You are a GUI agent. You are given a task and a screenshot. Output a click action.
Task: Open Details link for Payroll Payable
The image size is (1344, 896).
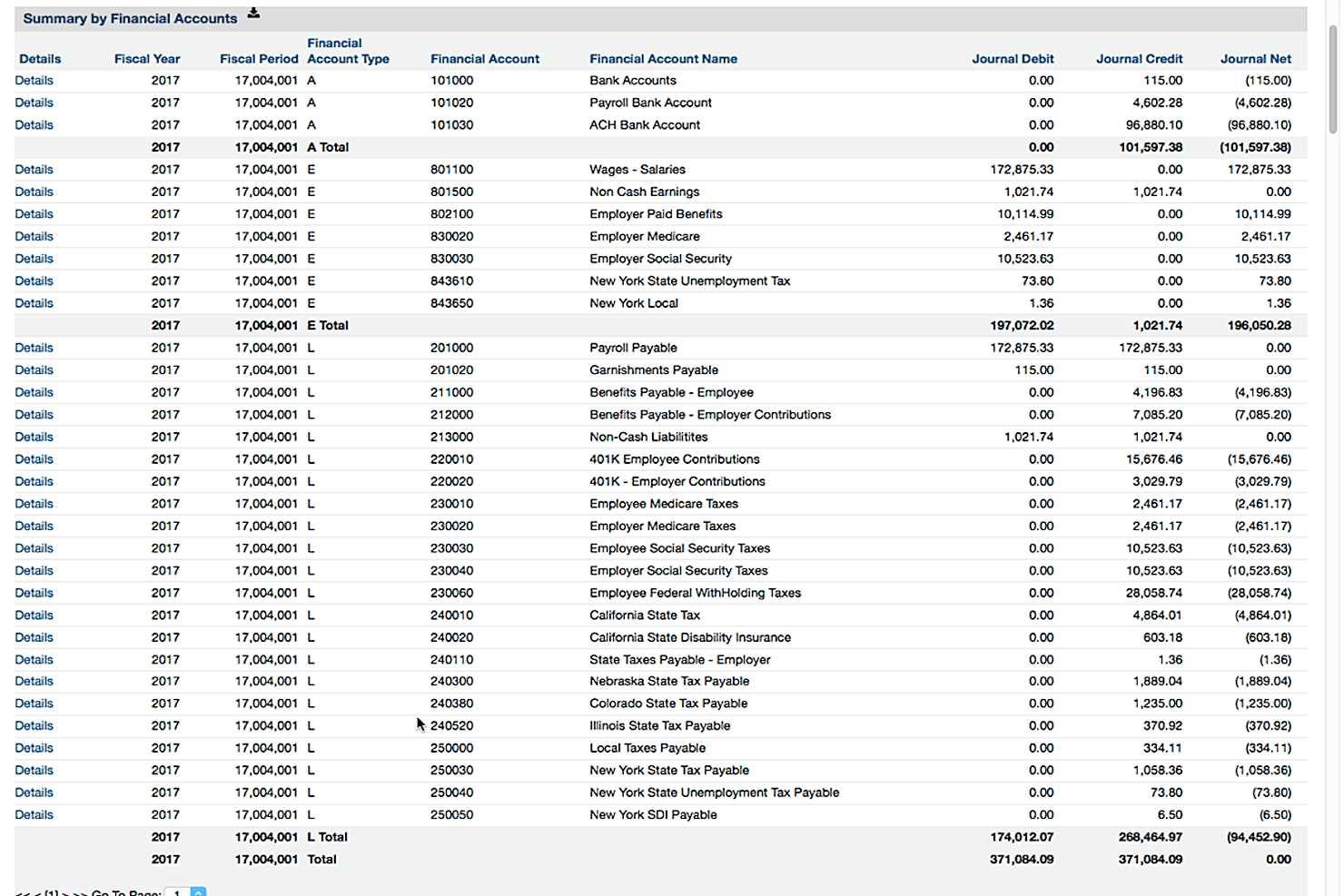pyautogui.click(x=35, y=348)
